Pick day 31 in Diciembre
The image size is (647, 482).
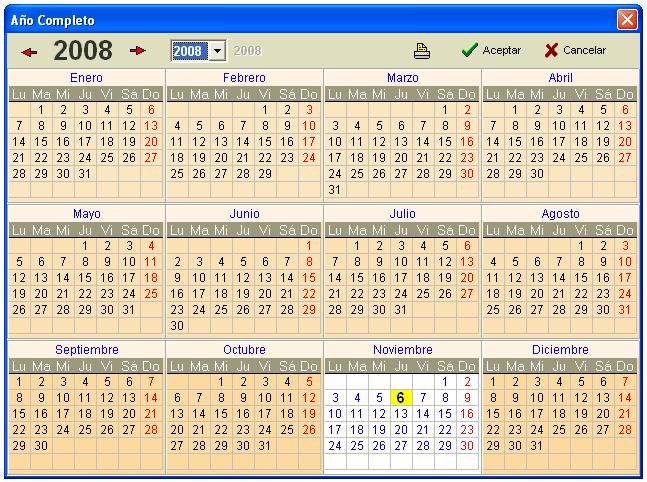pyautogui.click(x=537, y=446)
